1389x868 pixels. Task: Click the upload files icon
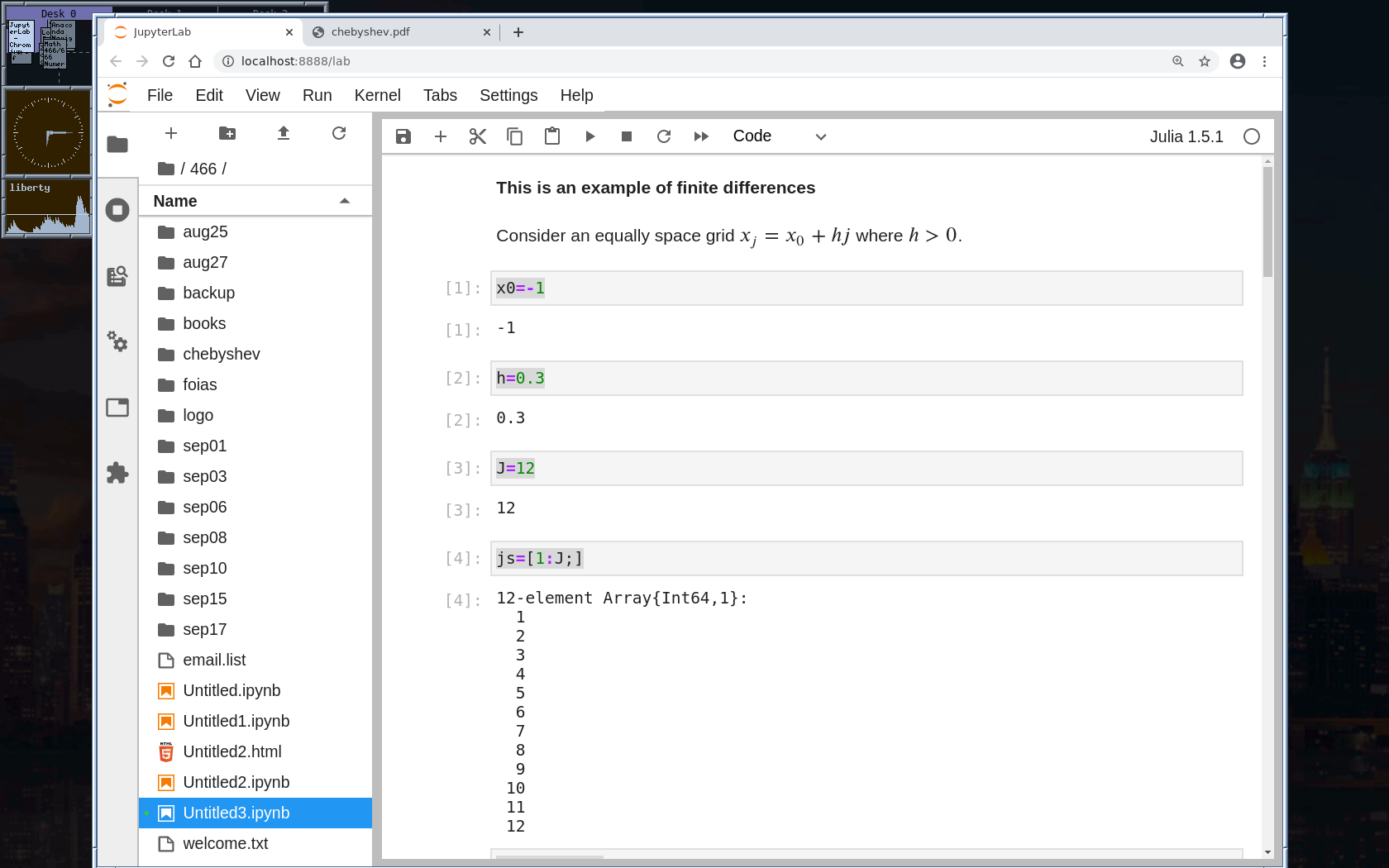[284, 133]
